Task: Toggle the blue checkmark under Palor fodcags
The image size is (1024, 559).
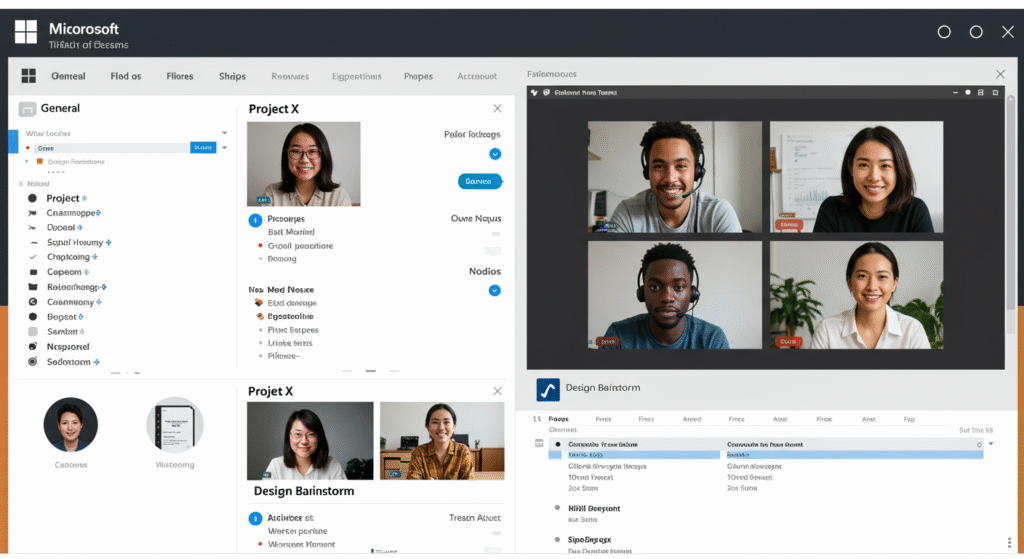Action: [494, 154]
